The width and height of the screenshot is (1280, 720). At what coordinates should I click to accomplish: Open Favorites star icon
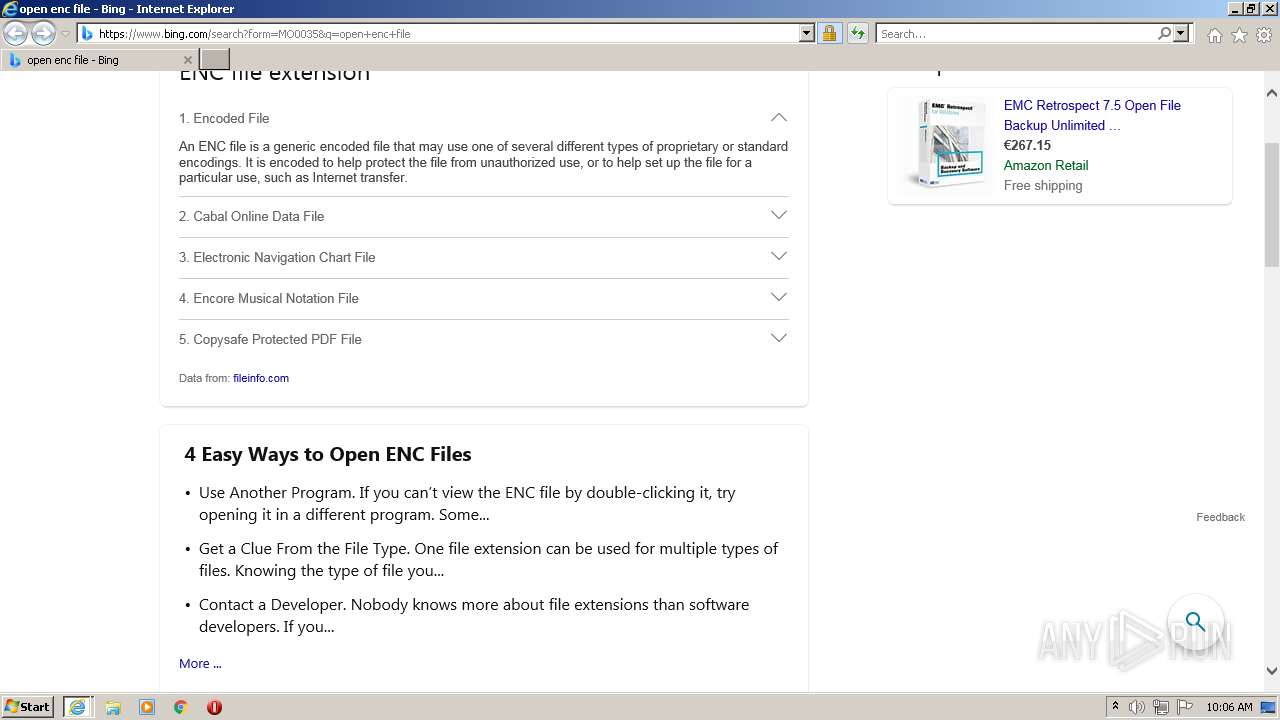[x=1239, y=35]
